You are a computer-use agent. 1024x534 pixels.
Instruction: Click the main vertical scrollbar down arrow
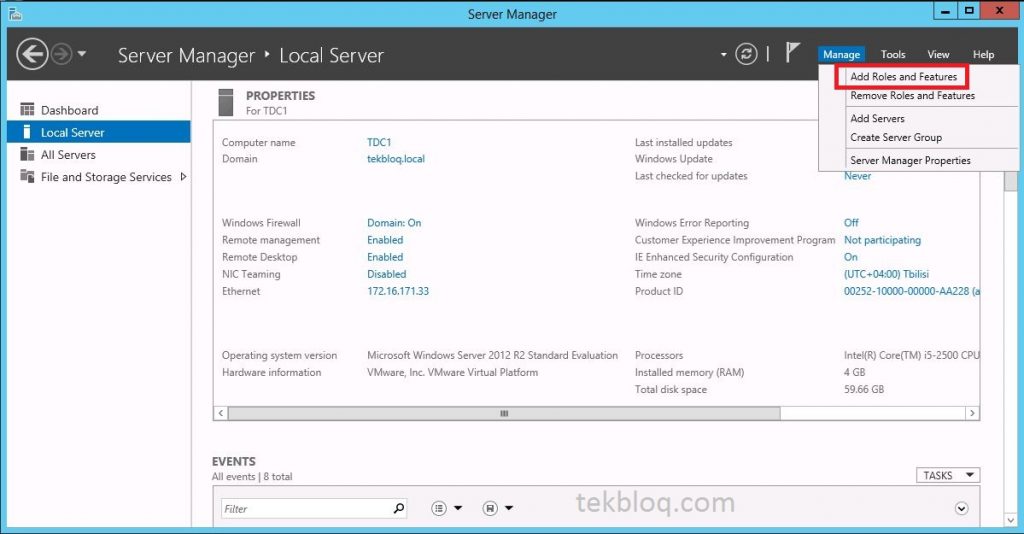1010,520
